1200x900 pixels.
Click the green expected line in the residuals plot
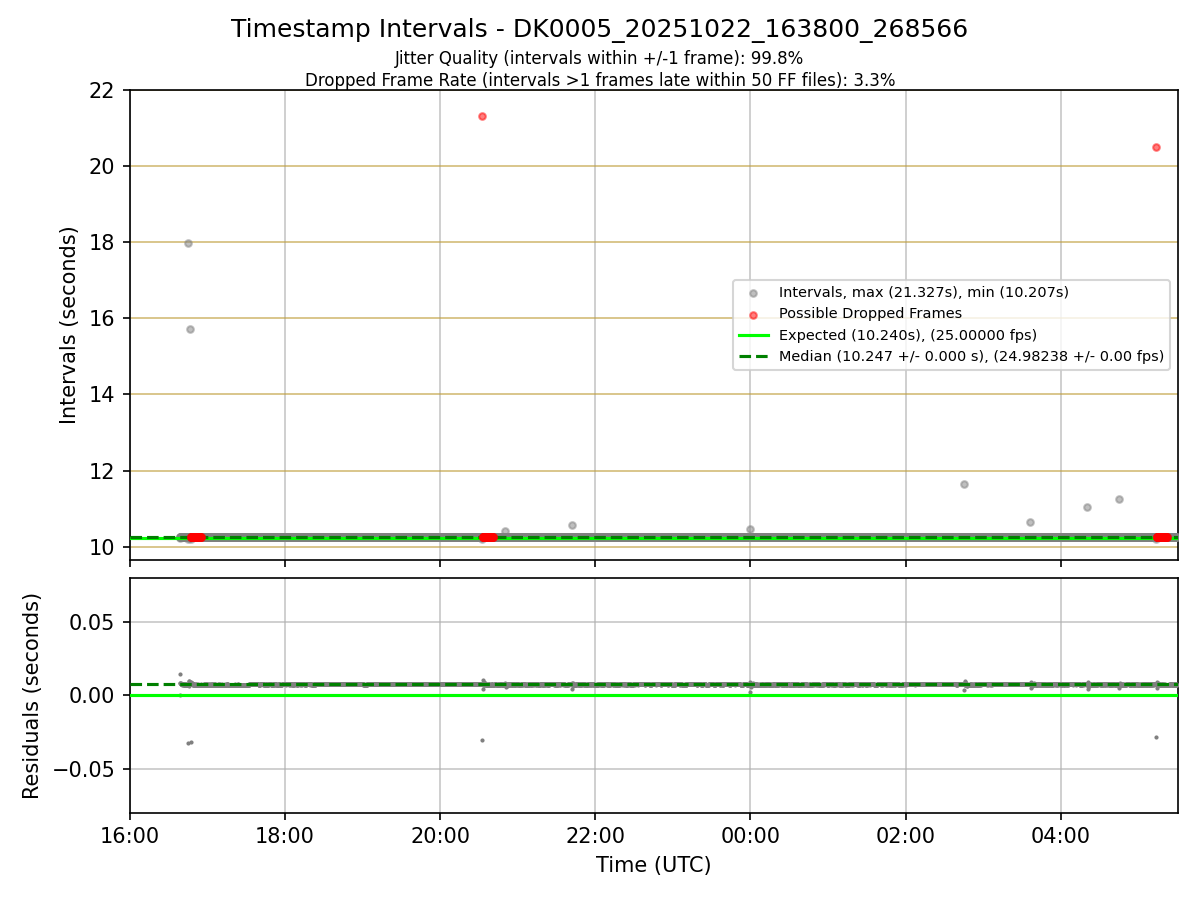[x=653, y=695]
